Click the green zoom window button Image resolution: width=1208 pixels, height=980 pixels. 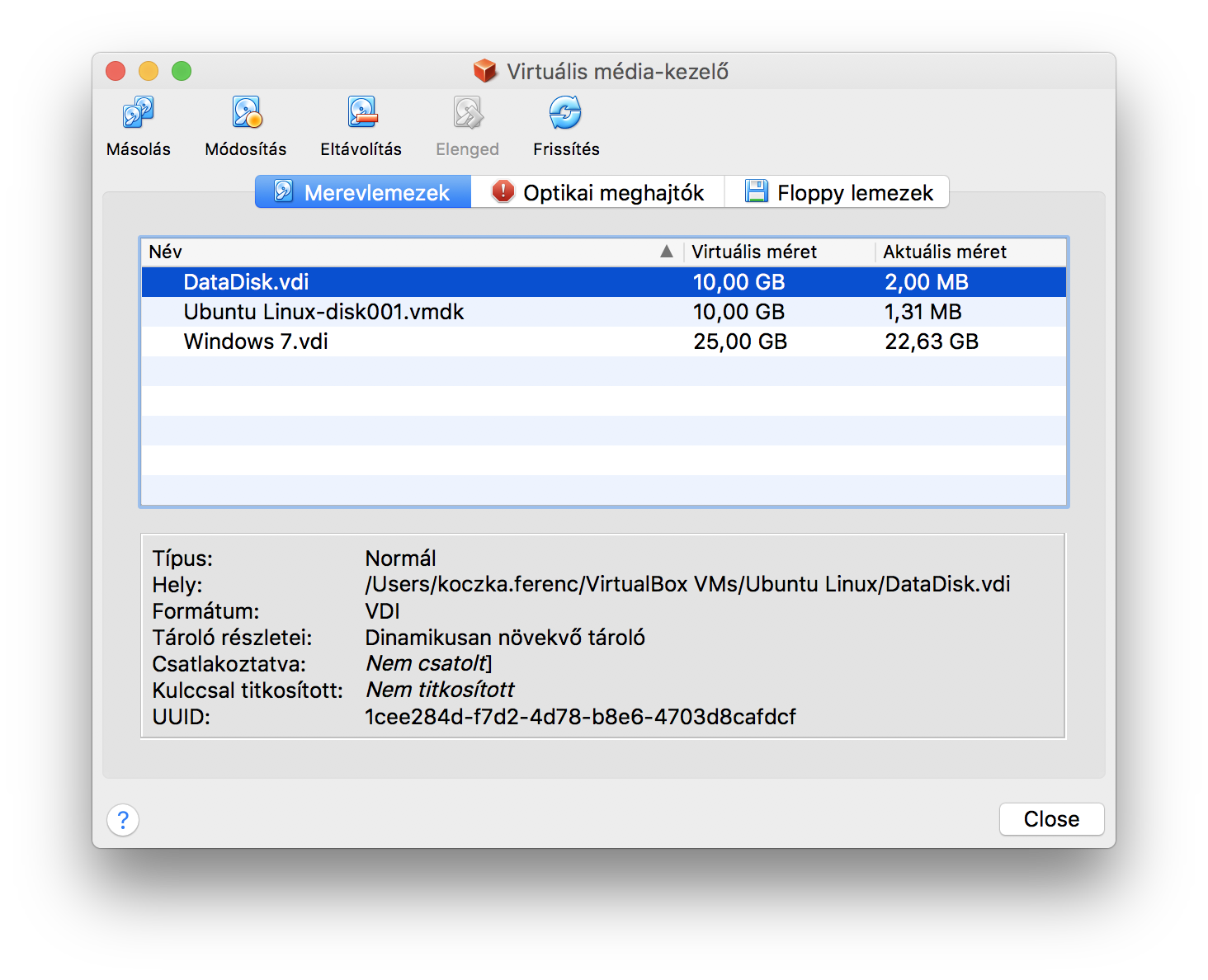pyautogui.click(x=182, y=71)
